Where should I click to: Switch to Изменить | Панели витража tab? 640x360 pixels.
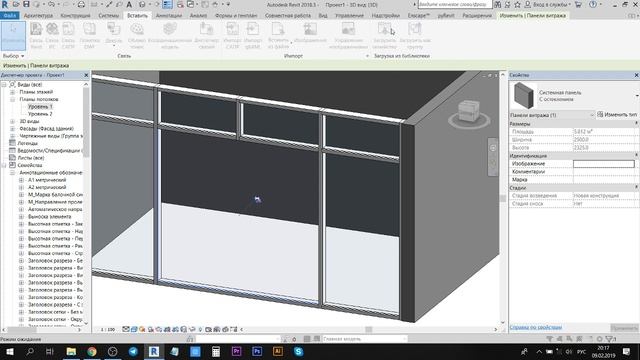click(x=533, y=16)
